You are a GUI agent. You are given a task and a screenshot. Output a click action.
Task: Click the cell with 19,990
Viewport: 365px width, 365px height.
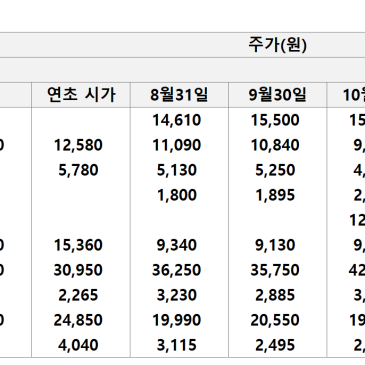[x=179, y=320]
